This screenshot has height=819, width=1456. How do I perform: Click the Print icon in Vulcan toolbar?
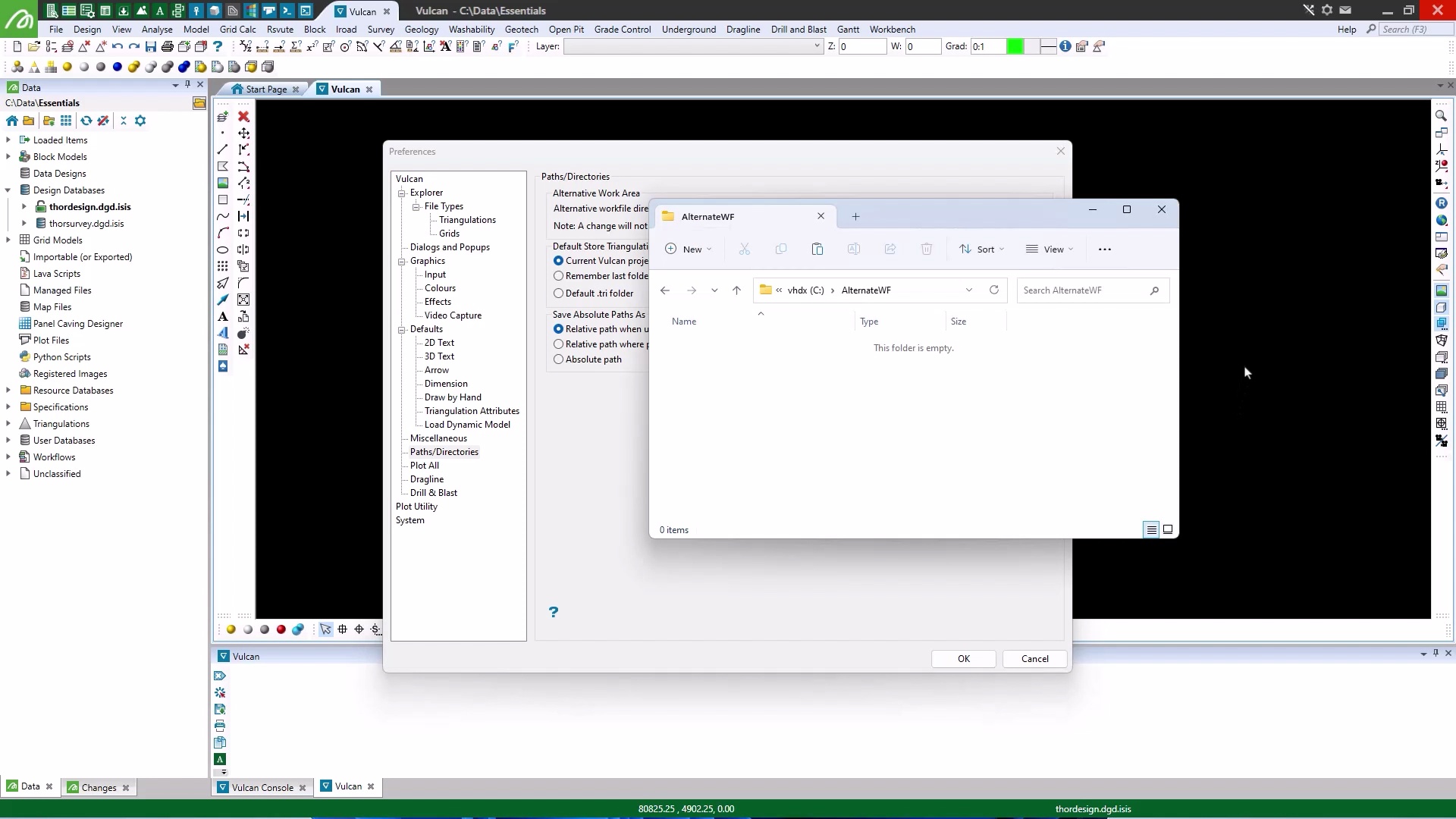pos(168,47)
